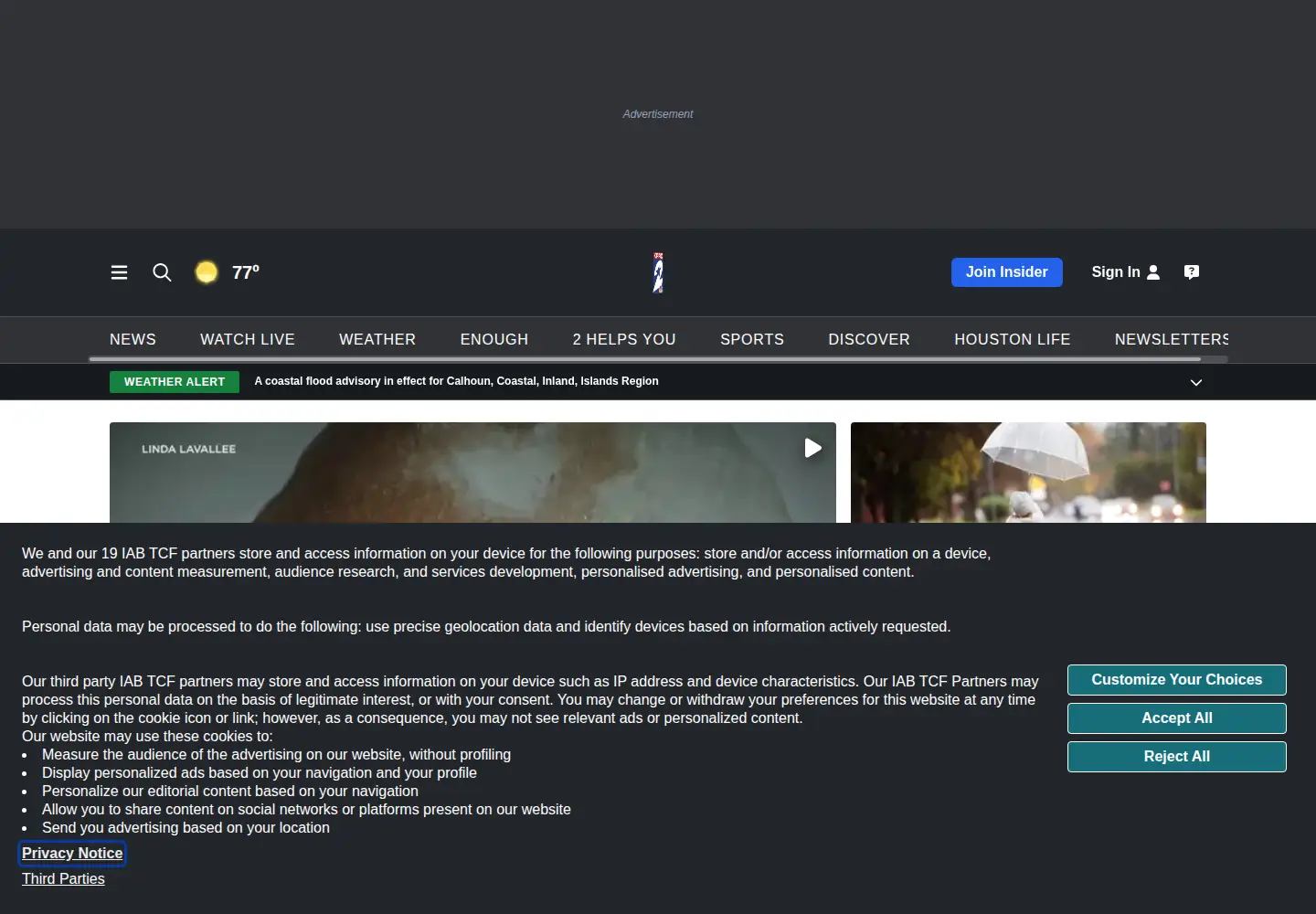
Task: Open the NEWS menu
Action: 133,339
